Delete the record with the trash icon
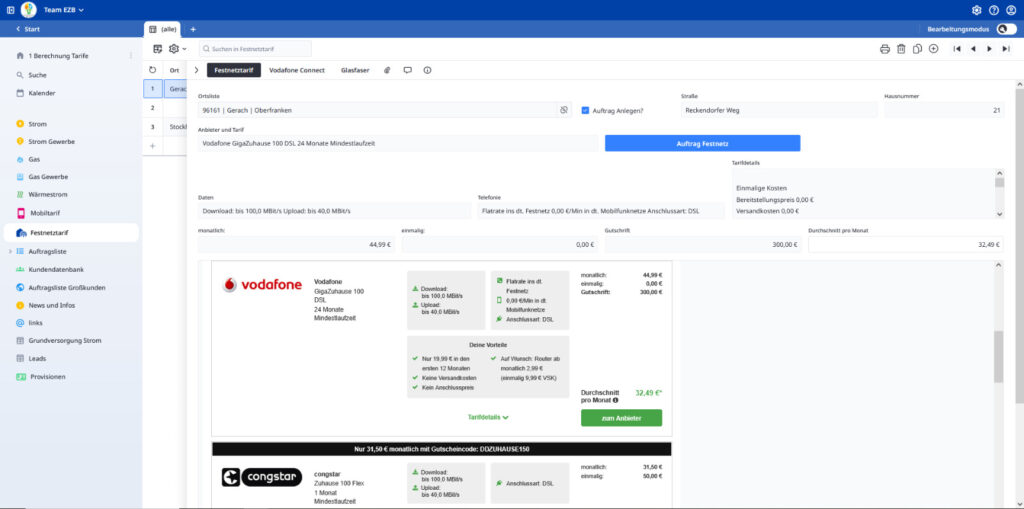 [901, 49]
